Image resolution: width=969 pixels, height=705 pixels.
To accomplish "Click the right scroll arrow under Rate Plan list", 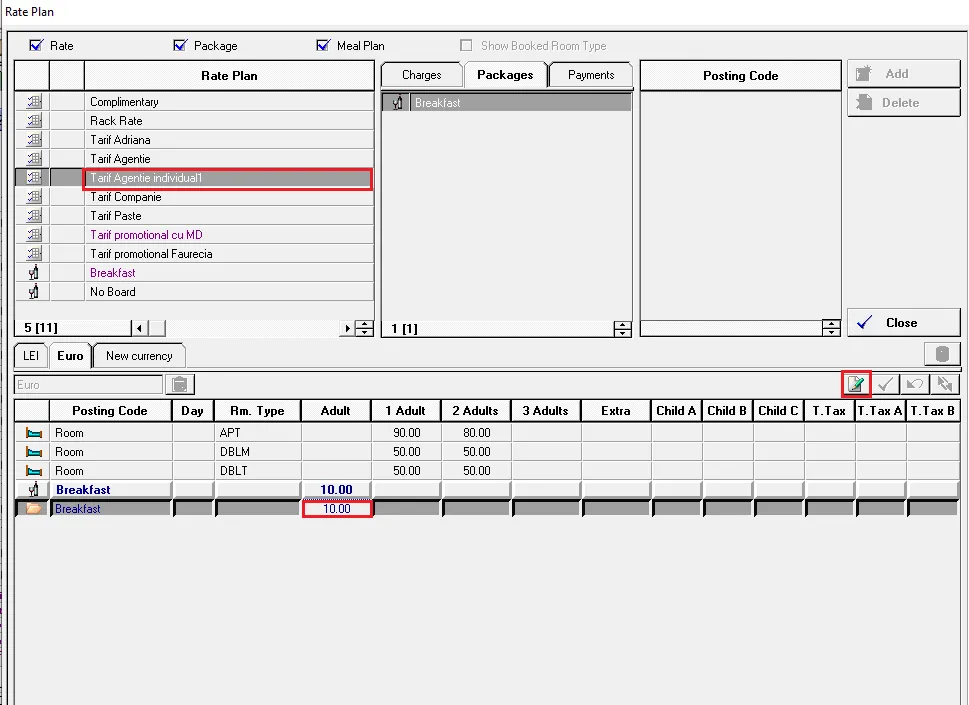I will coord(347,328).
